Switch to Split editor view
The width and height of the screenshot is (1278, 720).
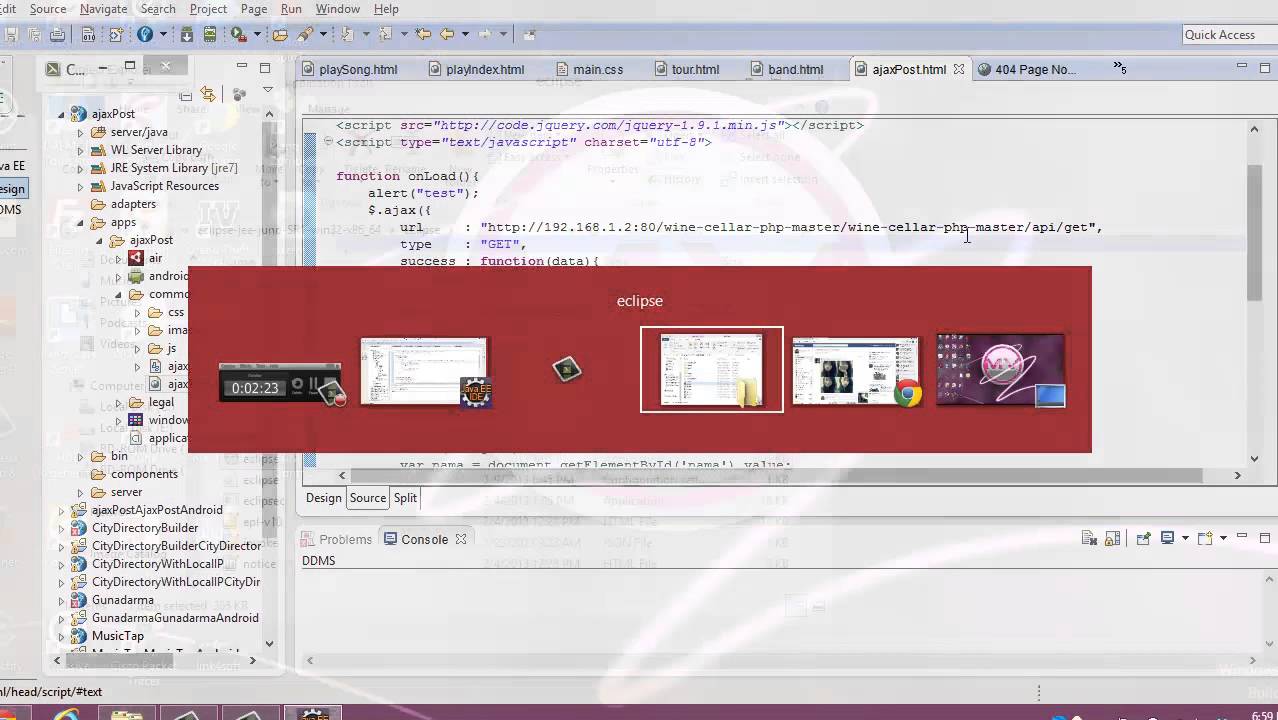(x=405, y=498)
